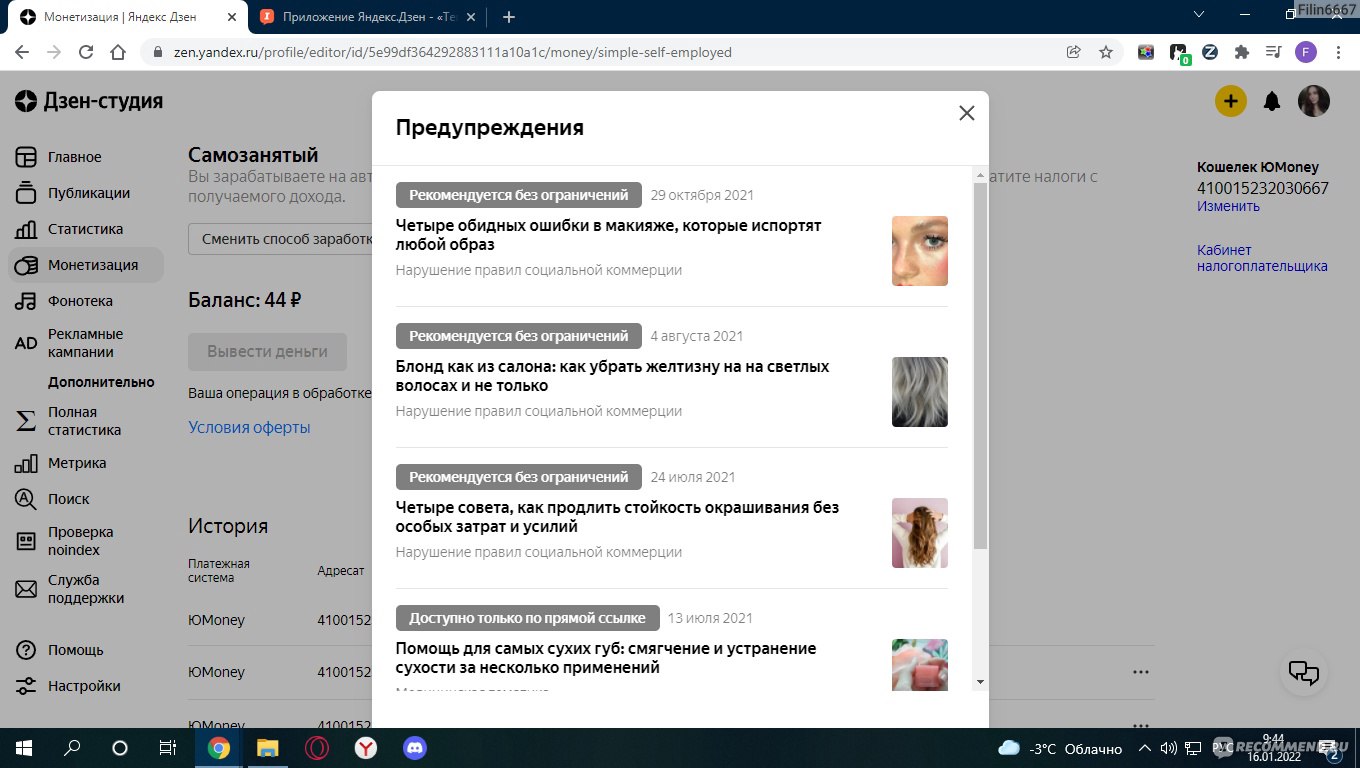Click the dialog scrollbar up arrow
The image size is (1360, 768).
coord(980,175)
